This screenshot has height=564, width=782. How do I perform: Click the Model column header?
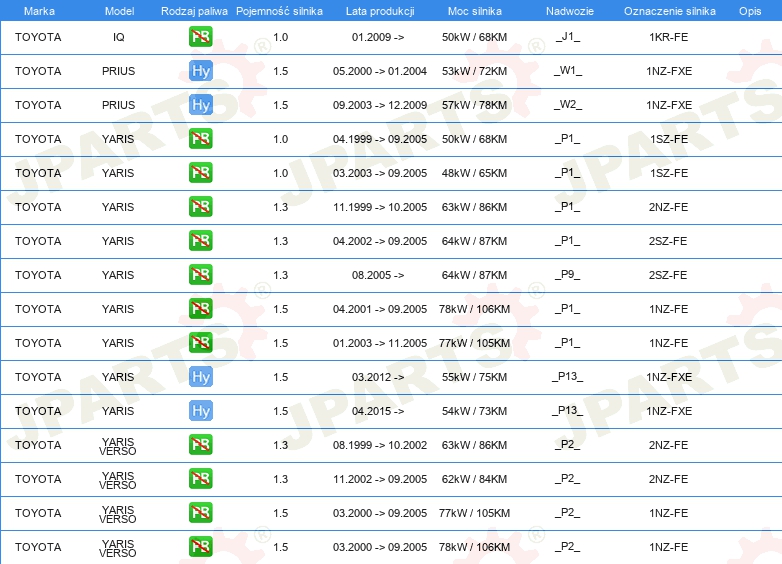[119, 11]
